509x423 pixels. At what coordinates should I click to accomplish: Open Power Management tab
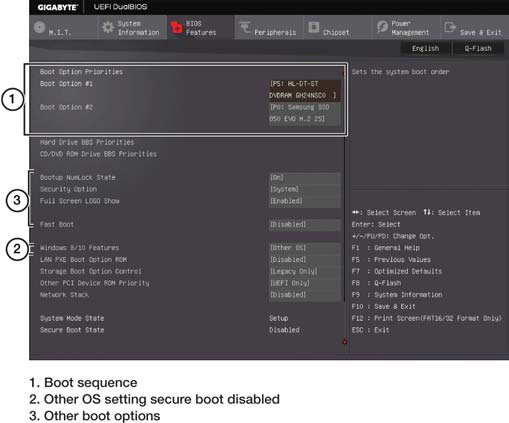pos(406,28)
